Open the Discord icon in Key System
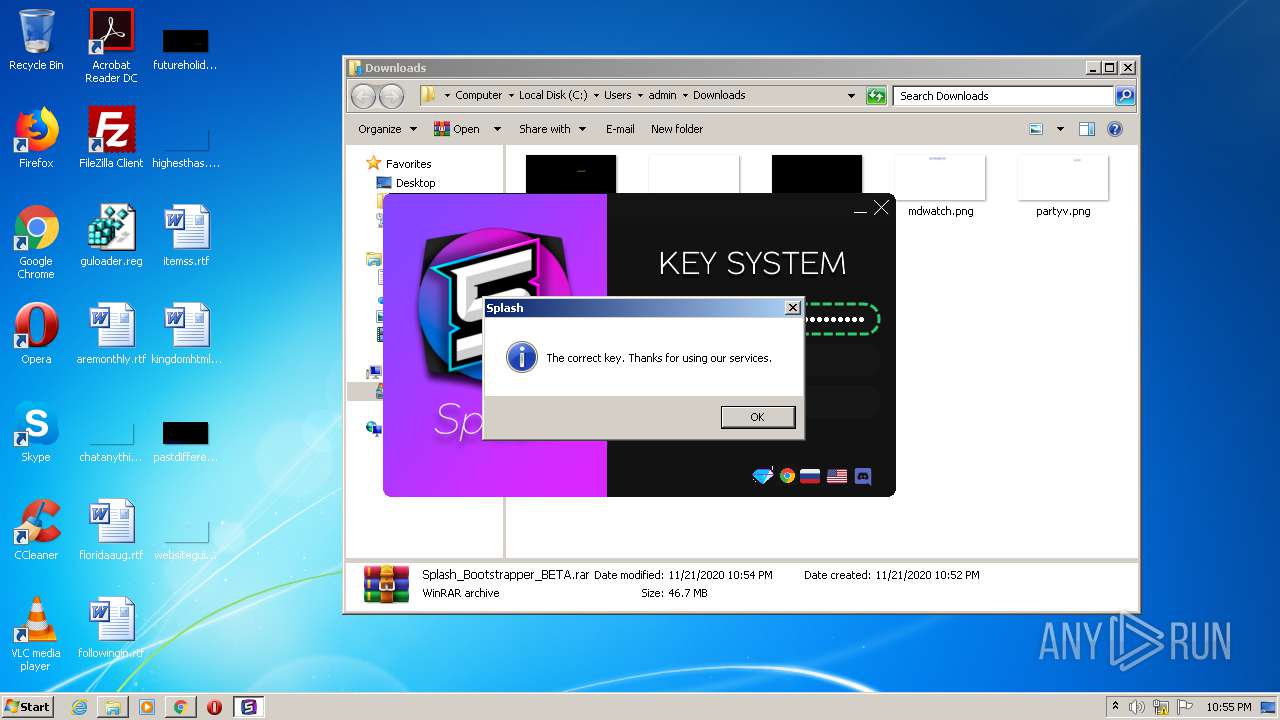This screenshot has width=1280, height=720. pos(863,476)
